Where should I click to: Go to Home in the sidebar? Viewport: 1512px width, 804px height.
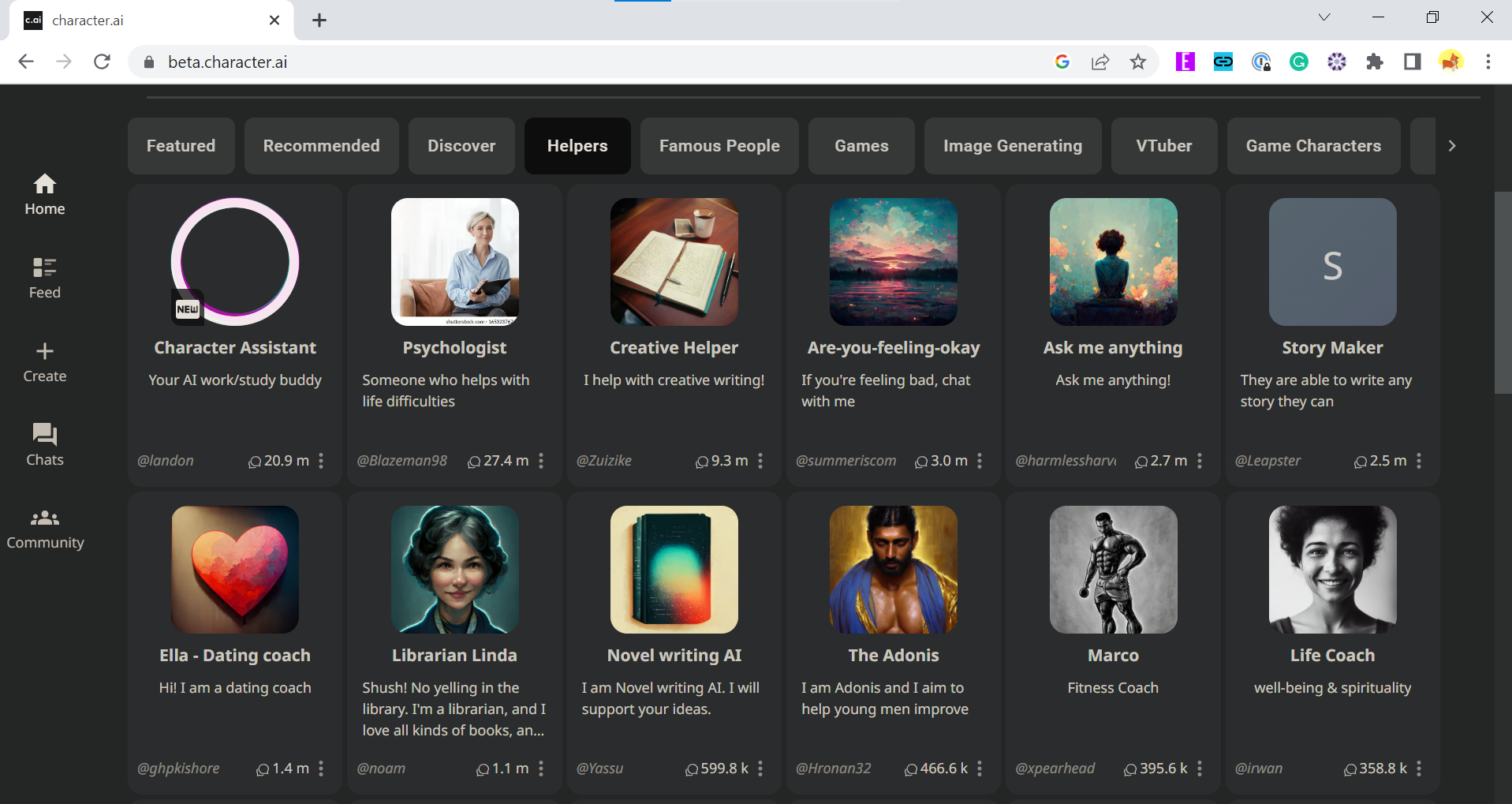tap(45, 195)
